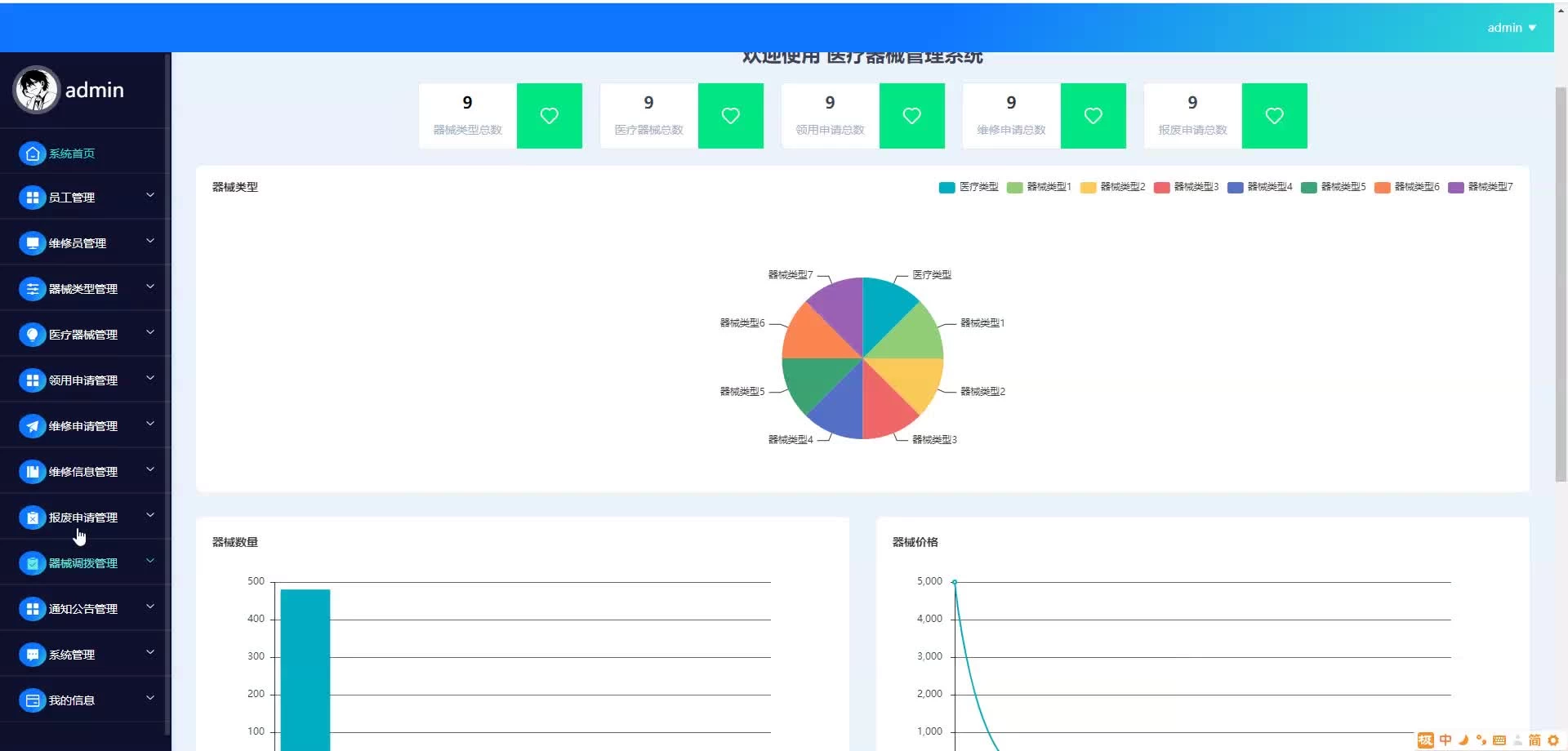Image resolution: width=1568 pixels, height=751 pixels.
Task: Toggle 器械类型3 series in chart legend
Action: [x=1186, y=187]
